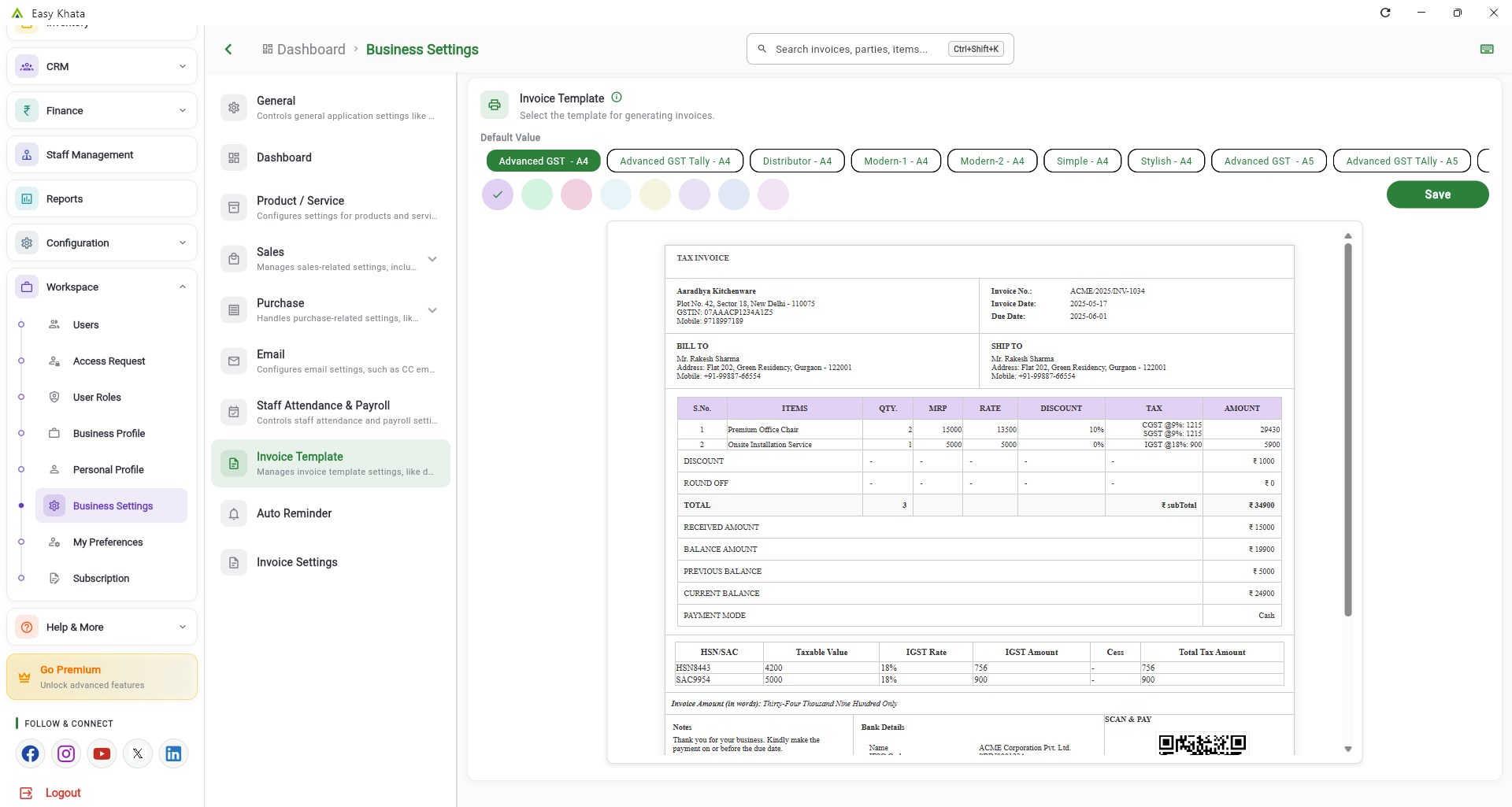Click the General settings gear icon
1512x807 pixels.
[234, 108]
